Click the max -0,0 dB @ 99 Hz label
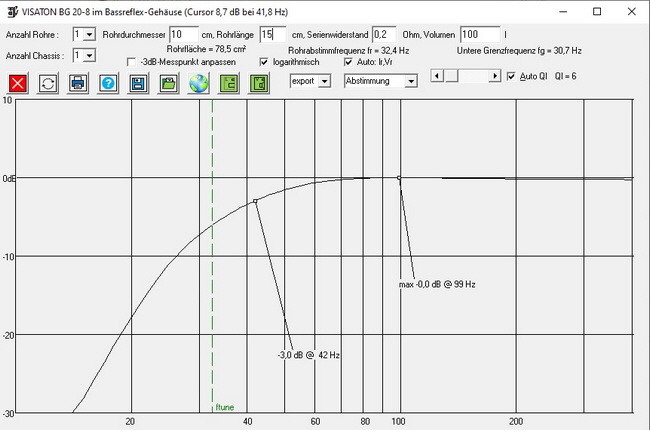Viewport: 650px width, 430px height. click(437, 284)
